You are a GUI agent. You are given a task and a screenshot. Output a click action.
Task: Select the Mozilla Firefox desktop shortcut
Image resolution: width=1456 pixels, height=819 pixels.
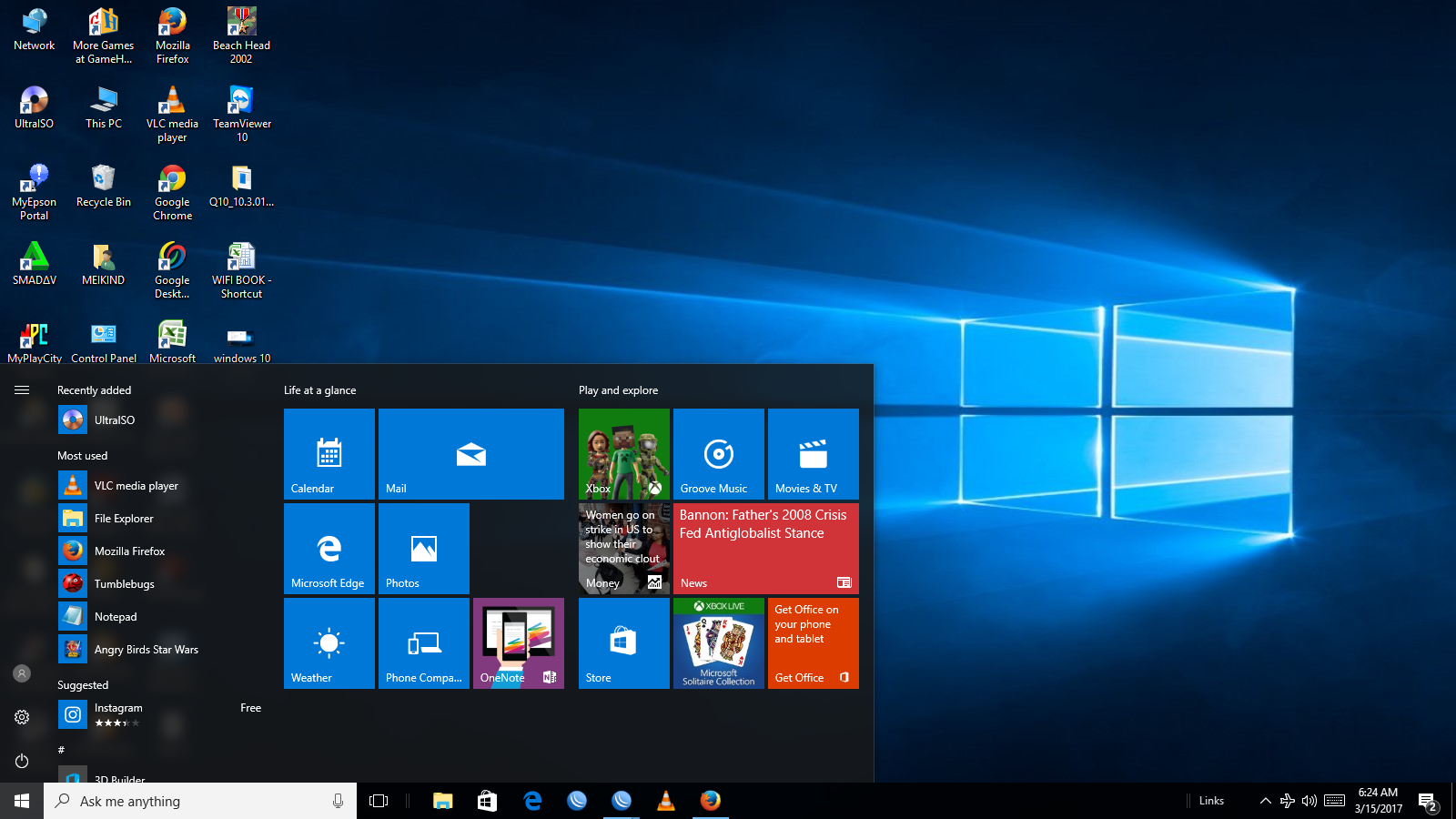coord(173,35)
